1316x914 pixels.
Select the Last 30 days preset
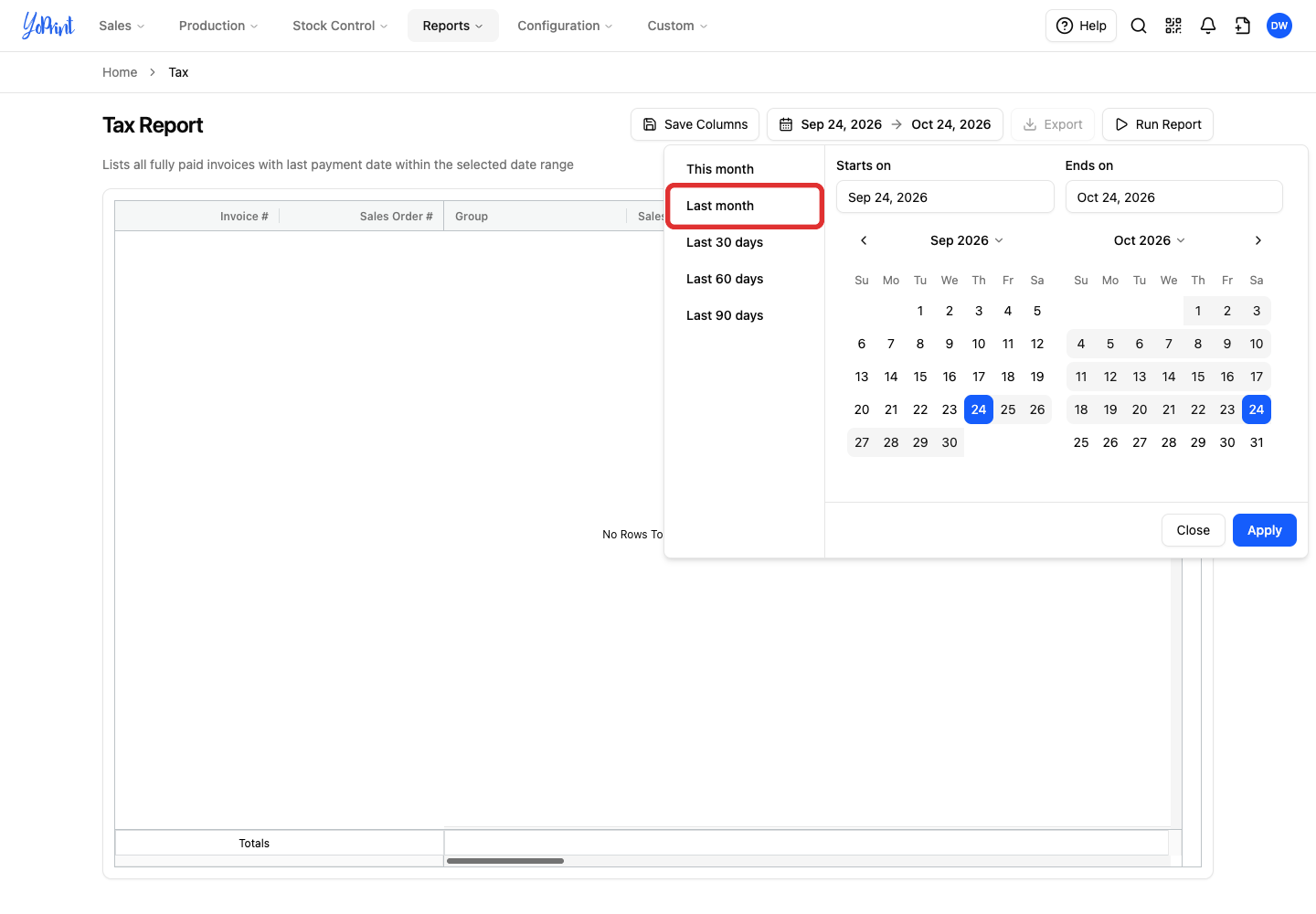click(745, 242)
